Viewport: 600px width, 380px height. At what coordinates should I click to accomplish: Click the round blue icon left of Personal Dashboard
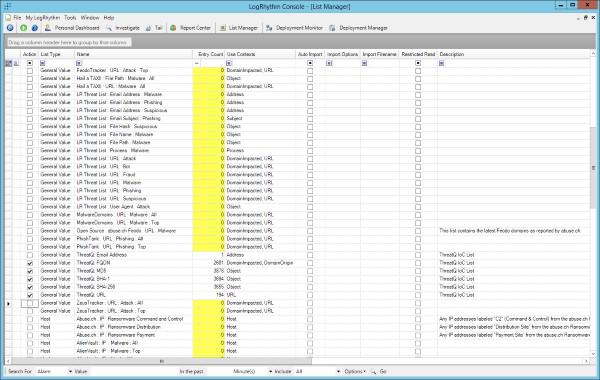(34, 28)
